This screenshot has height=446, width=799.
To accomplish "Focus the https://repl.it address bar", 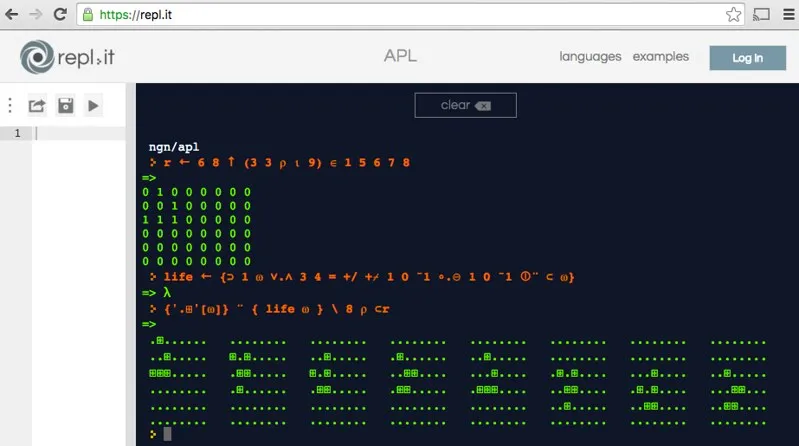I will click(410, 14).
